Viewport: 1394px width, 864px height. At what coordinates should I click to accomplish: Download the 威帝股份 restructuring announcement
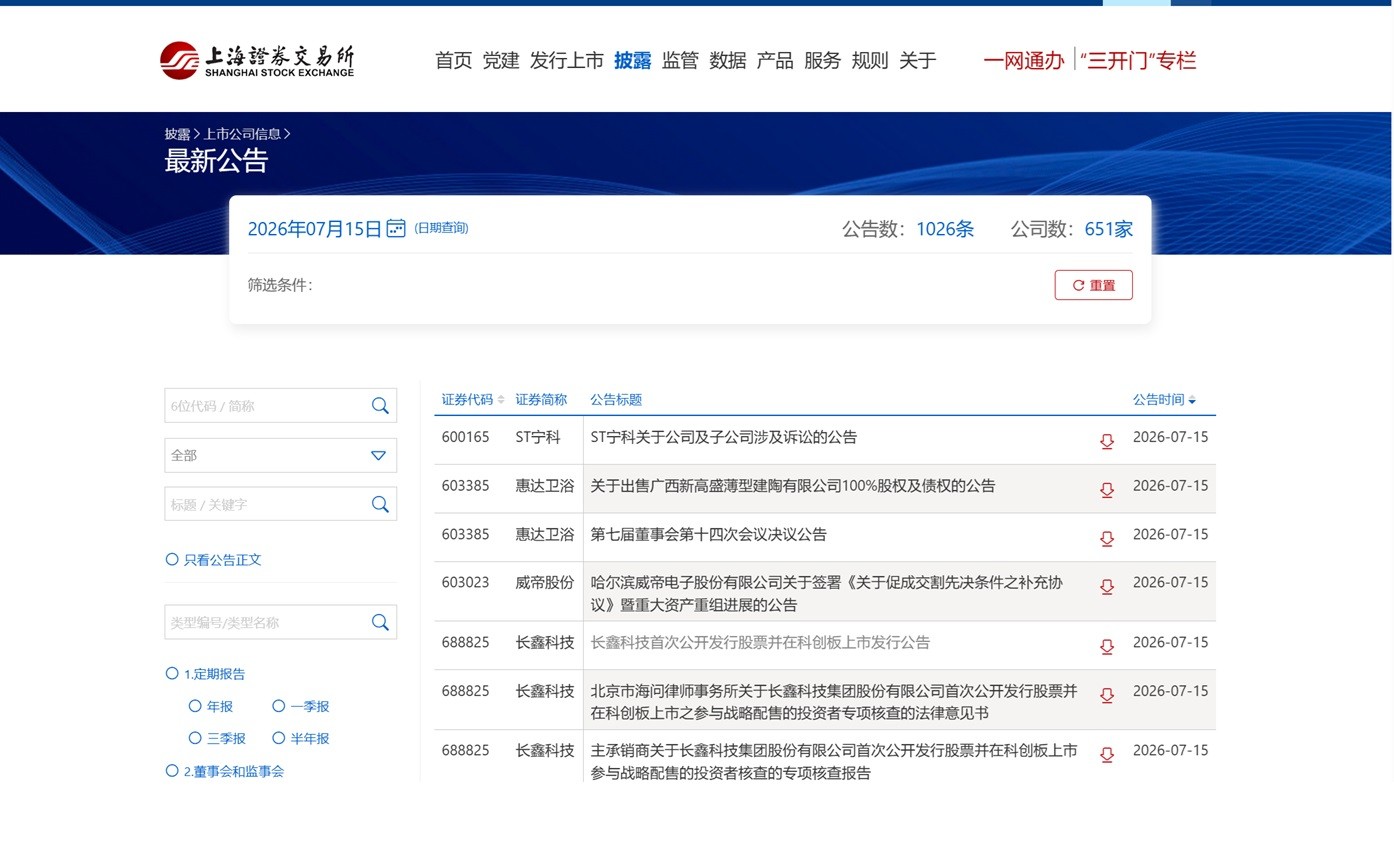point(1107,586)
